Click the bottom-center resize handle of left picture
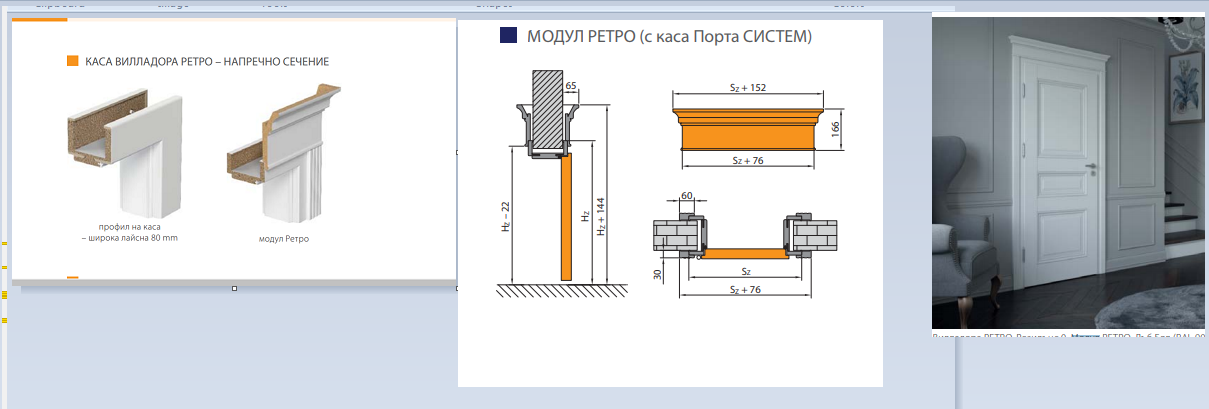 pyautogui.click(x=234, y=289)
